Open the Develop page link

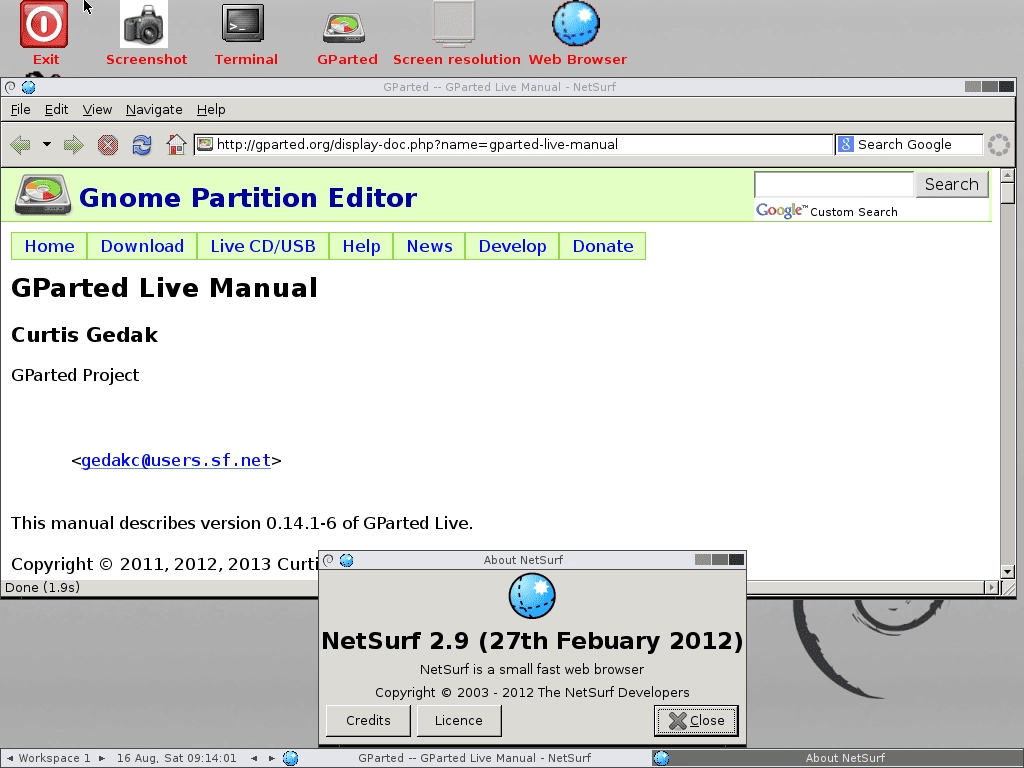click(x=512, y=246)
